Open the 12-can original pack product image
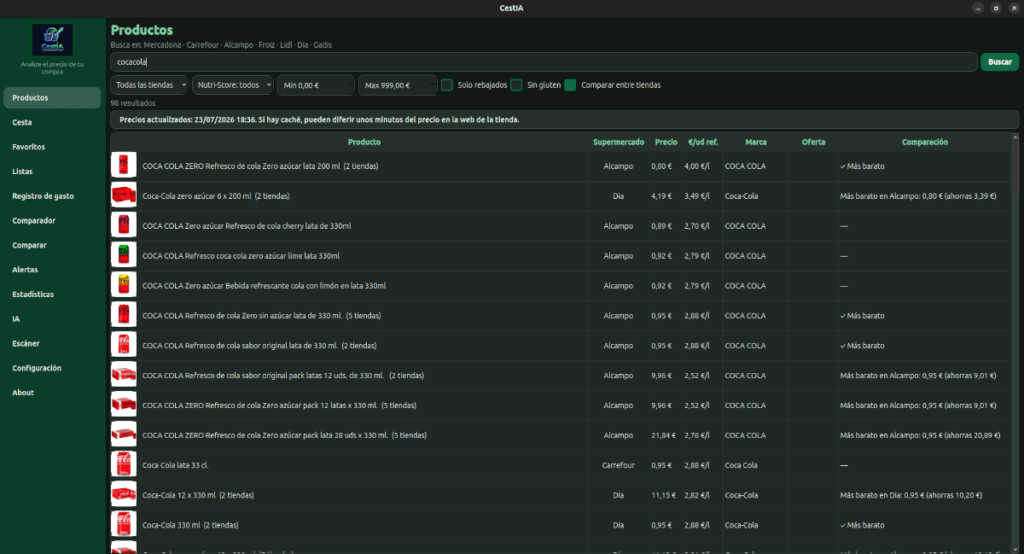The height and width of the screenshot is (554, 1024). (123, 375)
